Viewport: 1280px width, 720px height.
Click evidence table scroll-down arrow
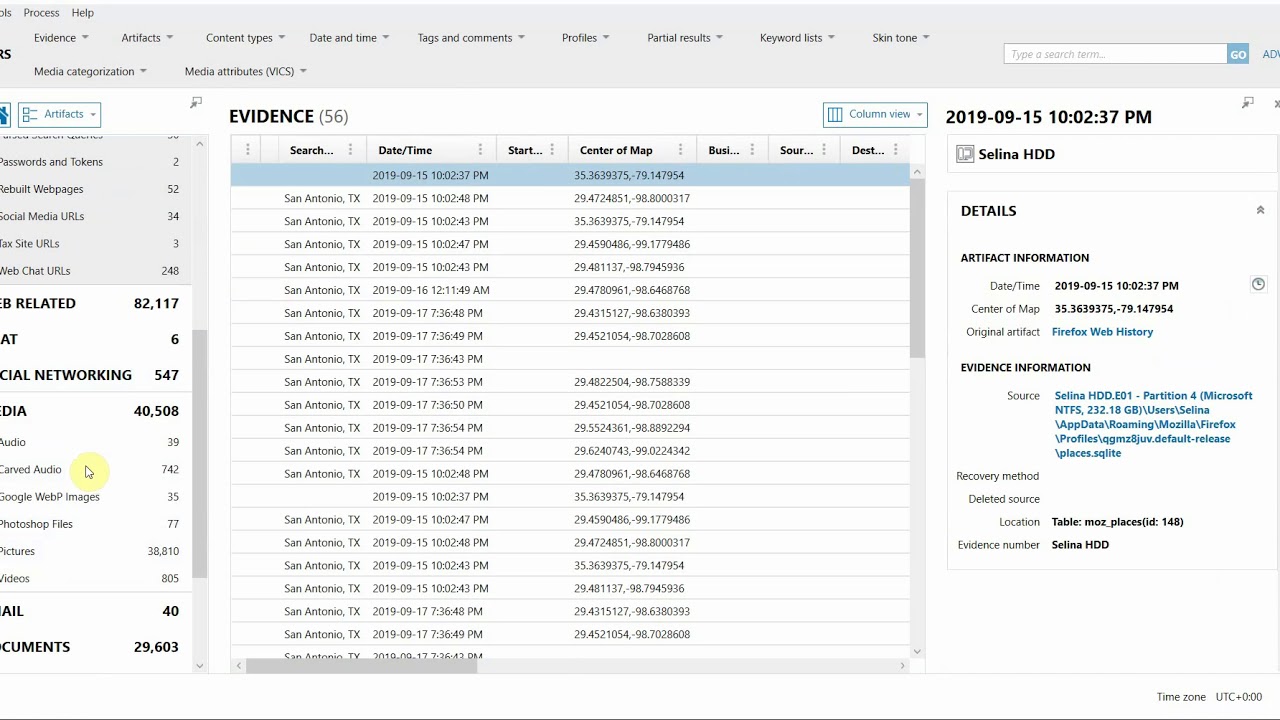(x=917, y=652)
